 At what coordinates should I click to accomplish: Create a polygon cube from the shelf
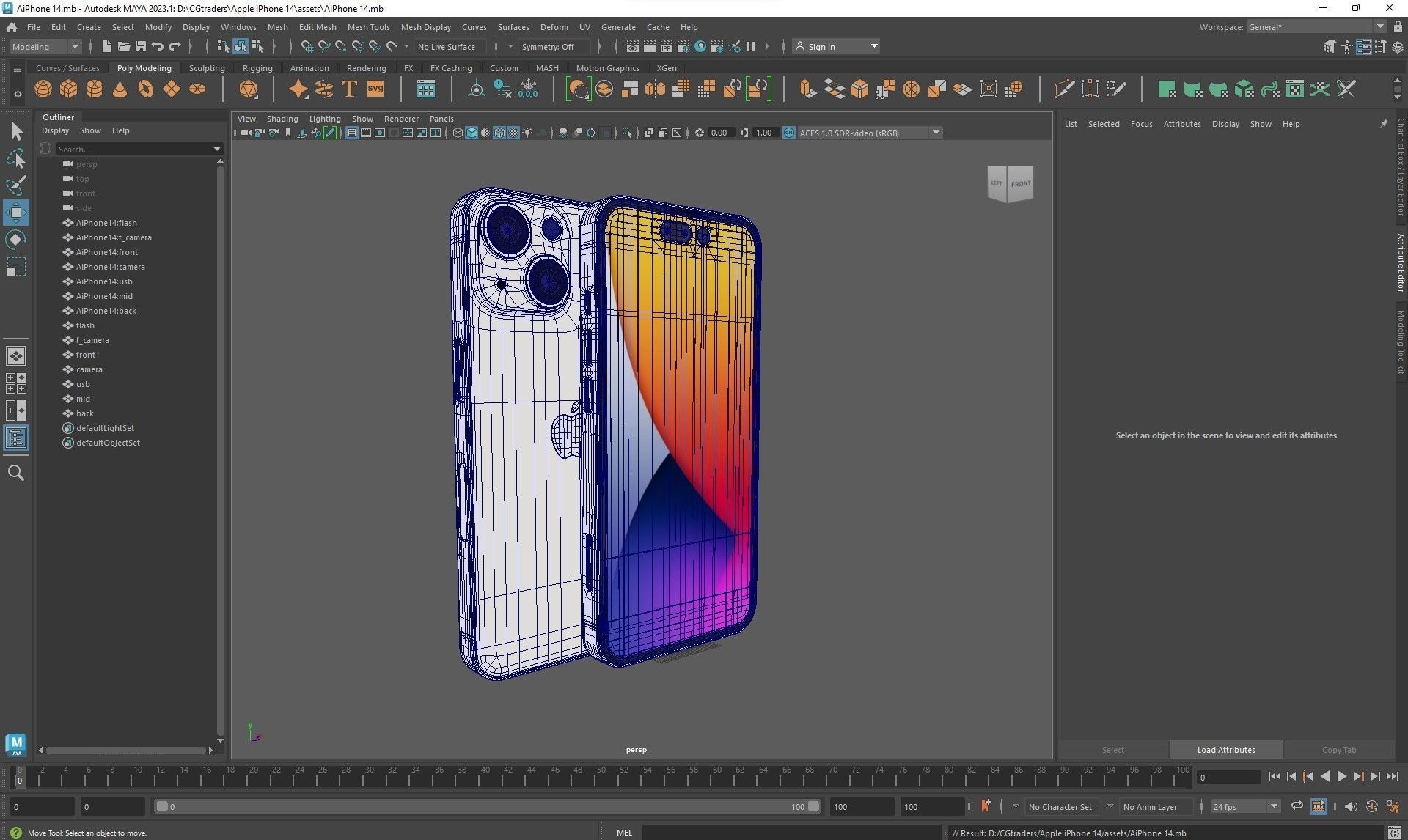(69, 89)
